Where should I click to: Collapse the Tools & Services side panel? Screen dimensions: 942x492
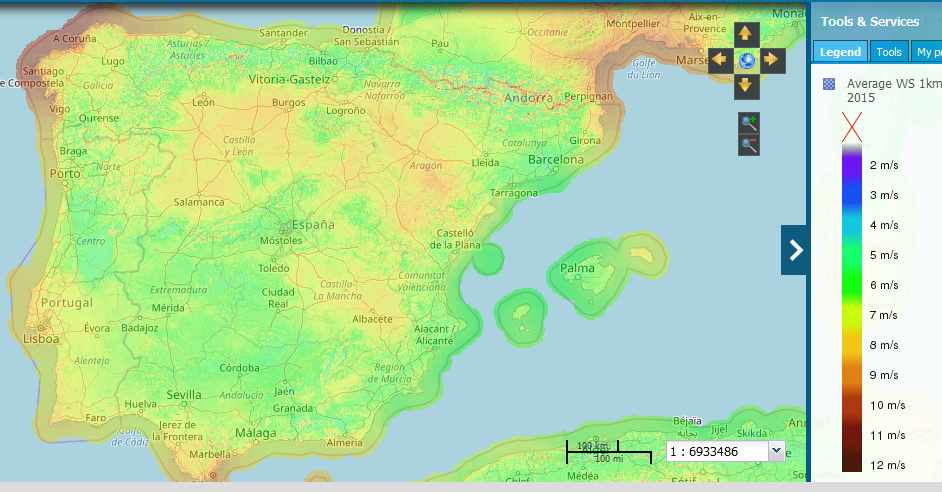[794, 250]
